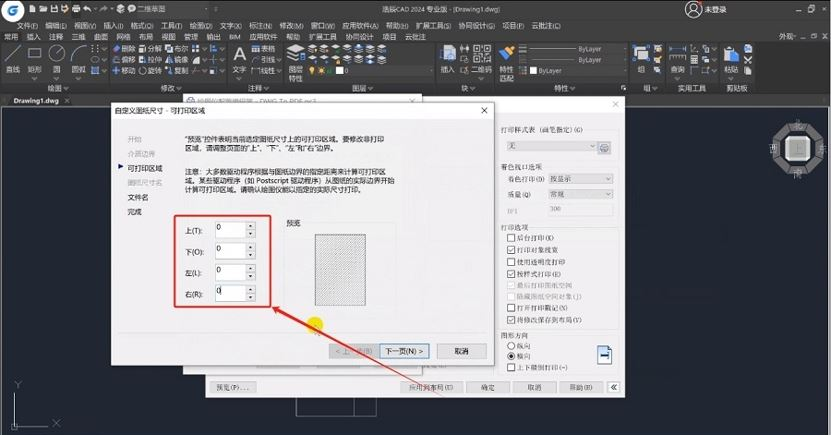Click the Print icon in quick access toolbar

[76, 9]
